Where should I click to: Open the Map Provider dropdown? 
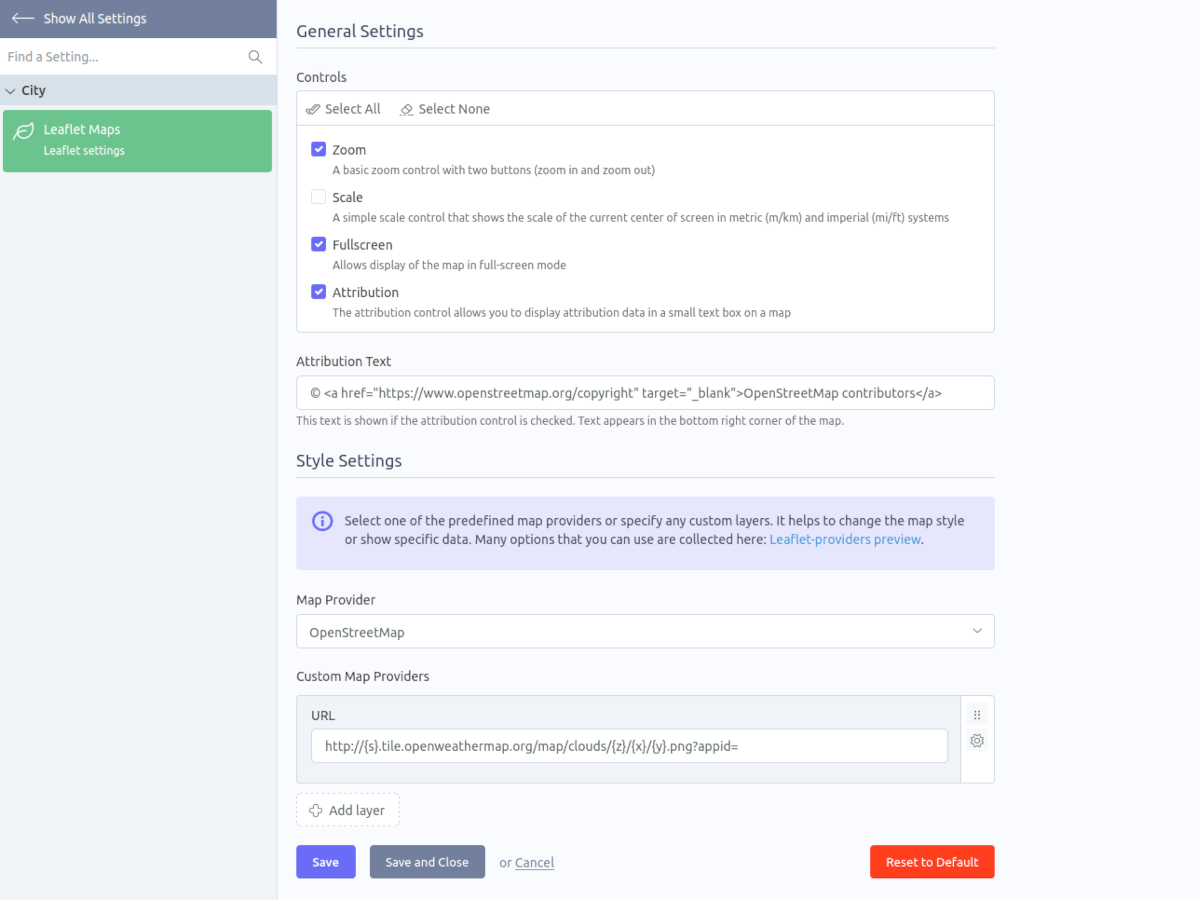pyautogui.click(x=645, y=632)
